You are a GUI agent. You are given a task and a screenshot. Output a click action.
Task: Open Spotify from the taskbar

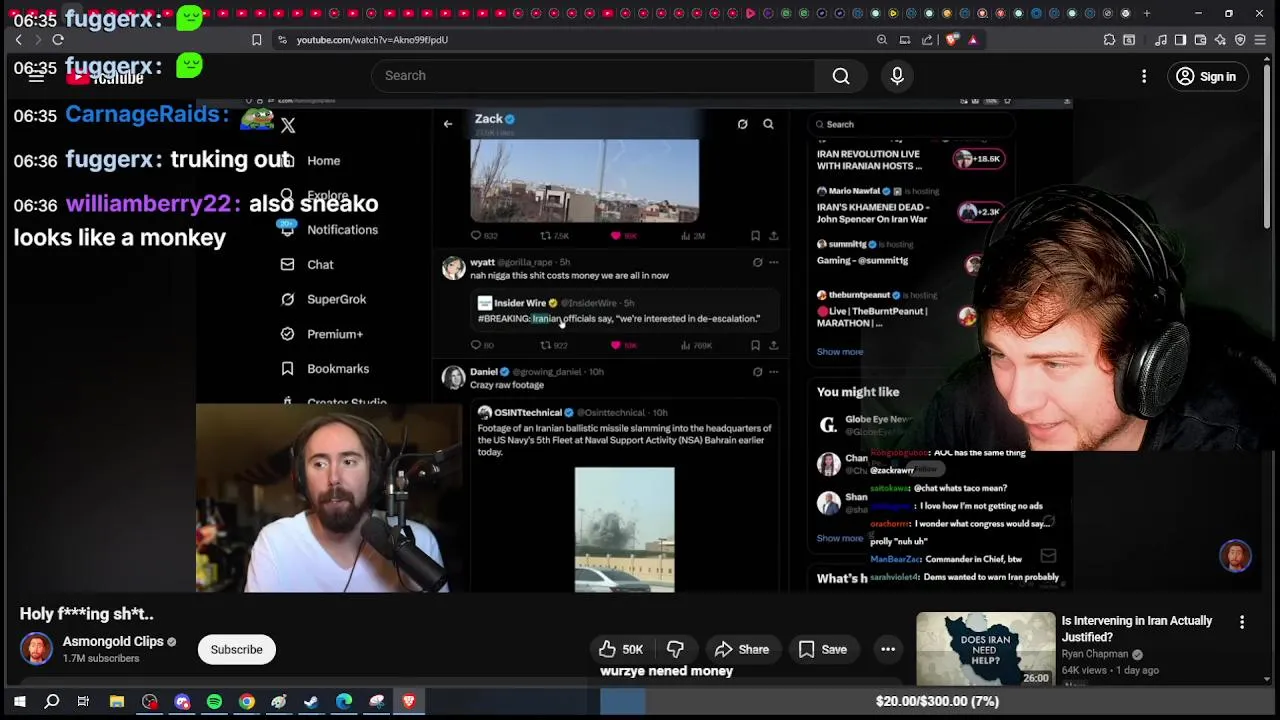click(x=214, y=702)
